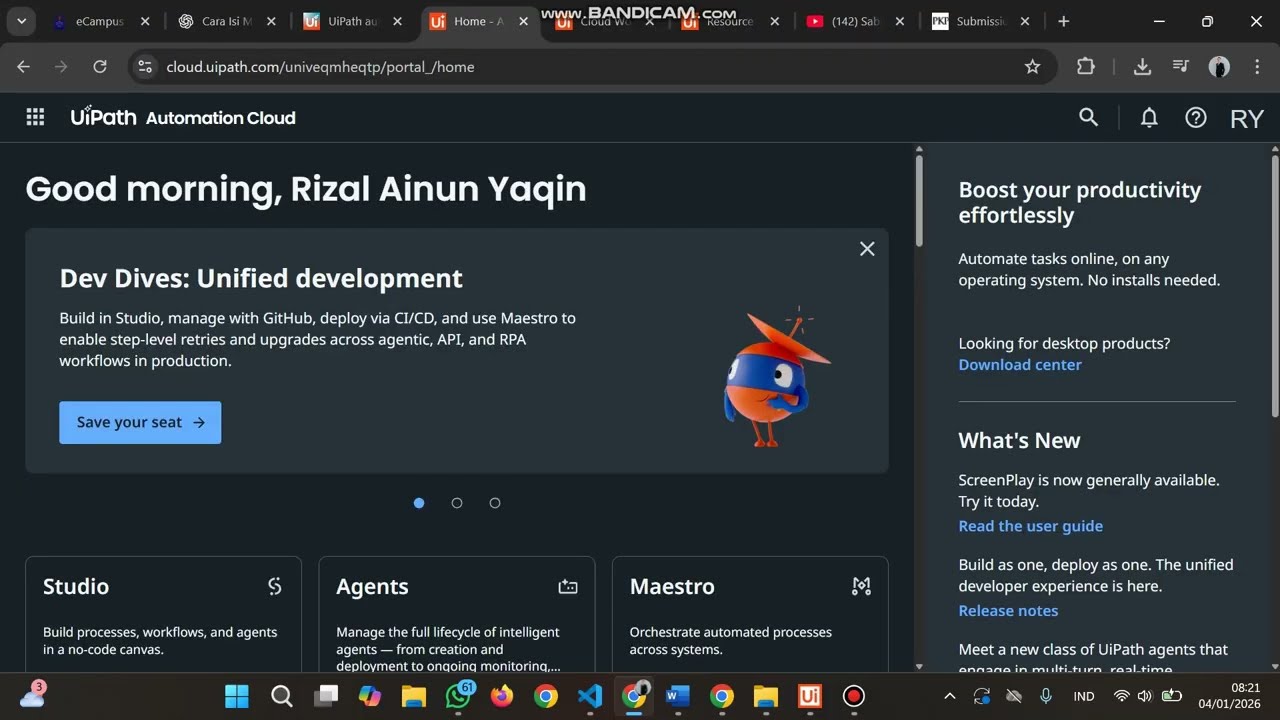This screenshot has width=1280, height=720.
Task: Select the second carousel dot
Action: pos(457,503)
